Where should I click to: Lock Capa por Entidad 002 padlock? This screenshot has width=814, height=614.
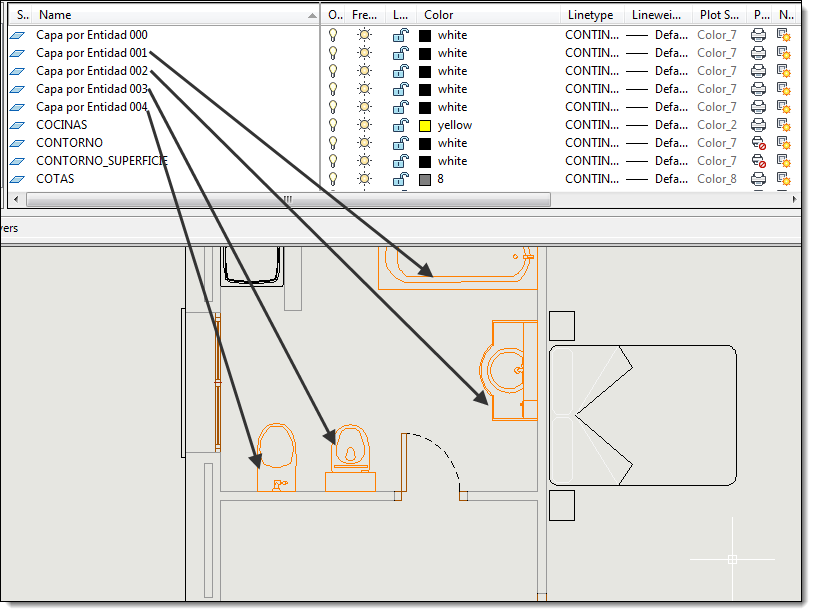coord(400,71)
